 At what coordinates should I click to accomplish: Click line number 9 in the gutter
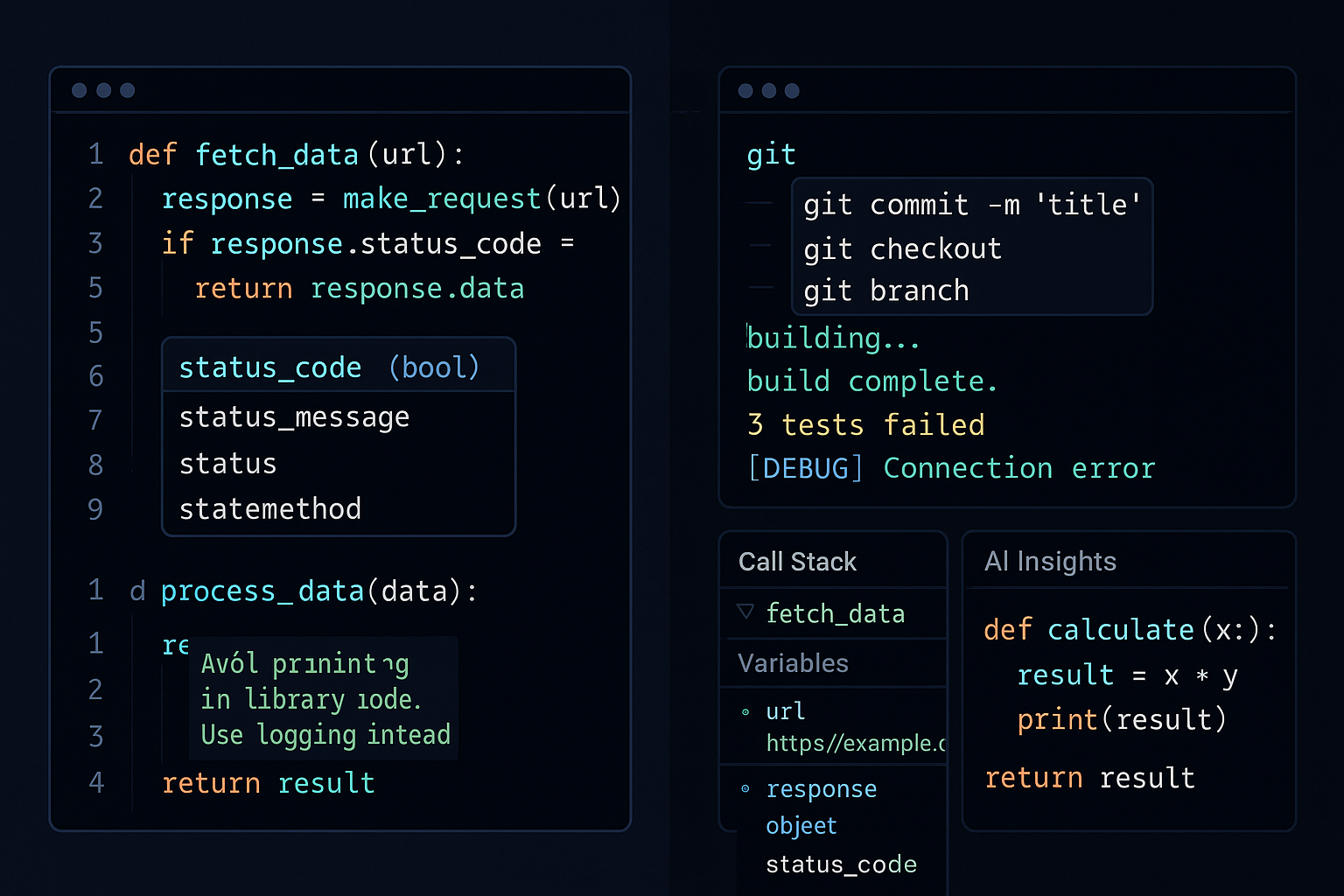95,509
